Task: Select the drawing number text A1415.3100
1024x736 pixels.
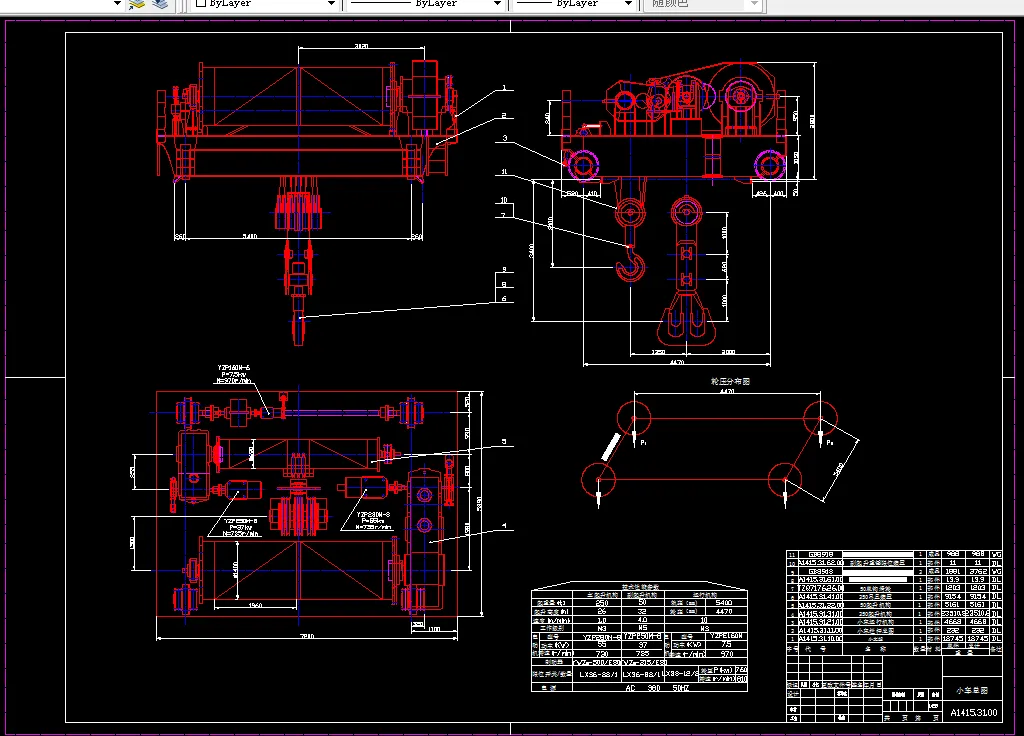Action: pyautogui.click(x=974, y=712)
